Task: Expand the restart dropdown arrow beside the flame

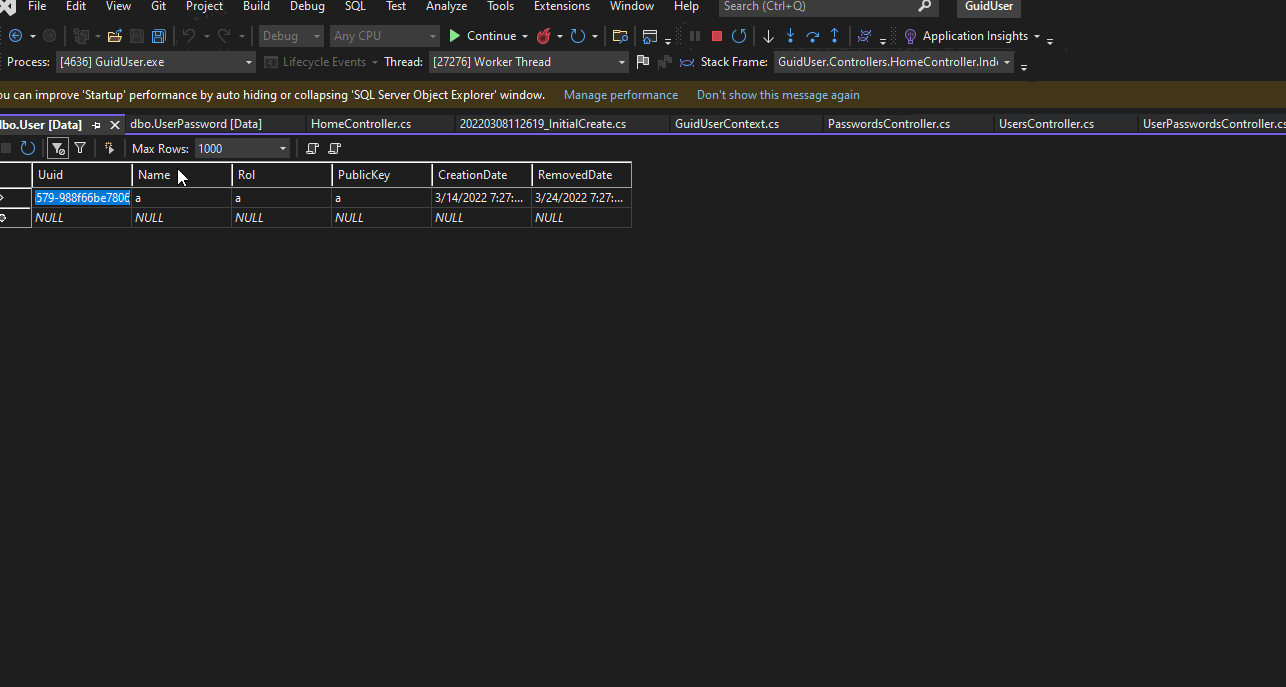Action: (595, 37)
